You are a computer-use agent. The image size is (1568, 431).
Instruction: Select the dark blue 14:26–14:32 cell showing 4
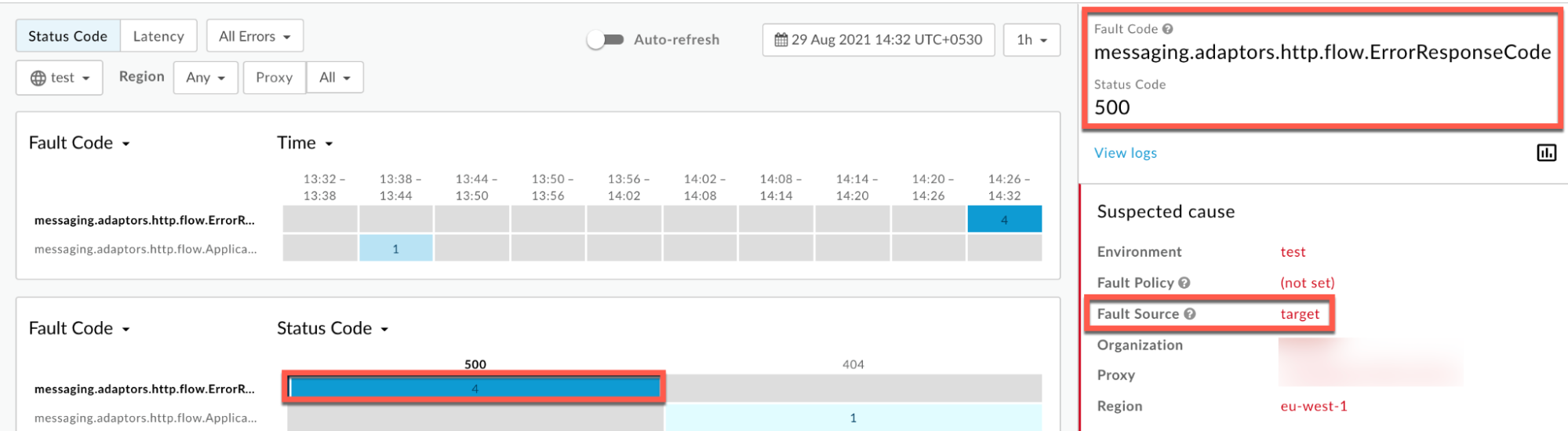pos(1003,220)
